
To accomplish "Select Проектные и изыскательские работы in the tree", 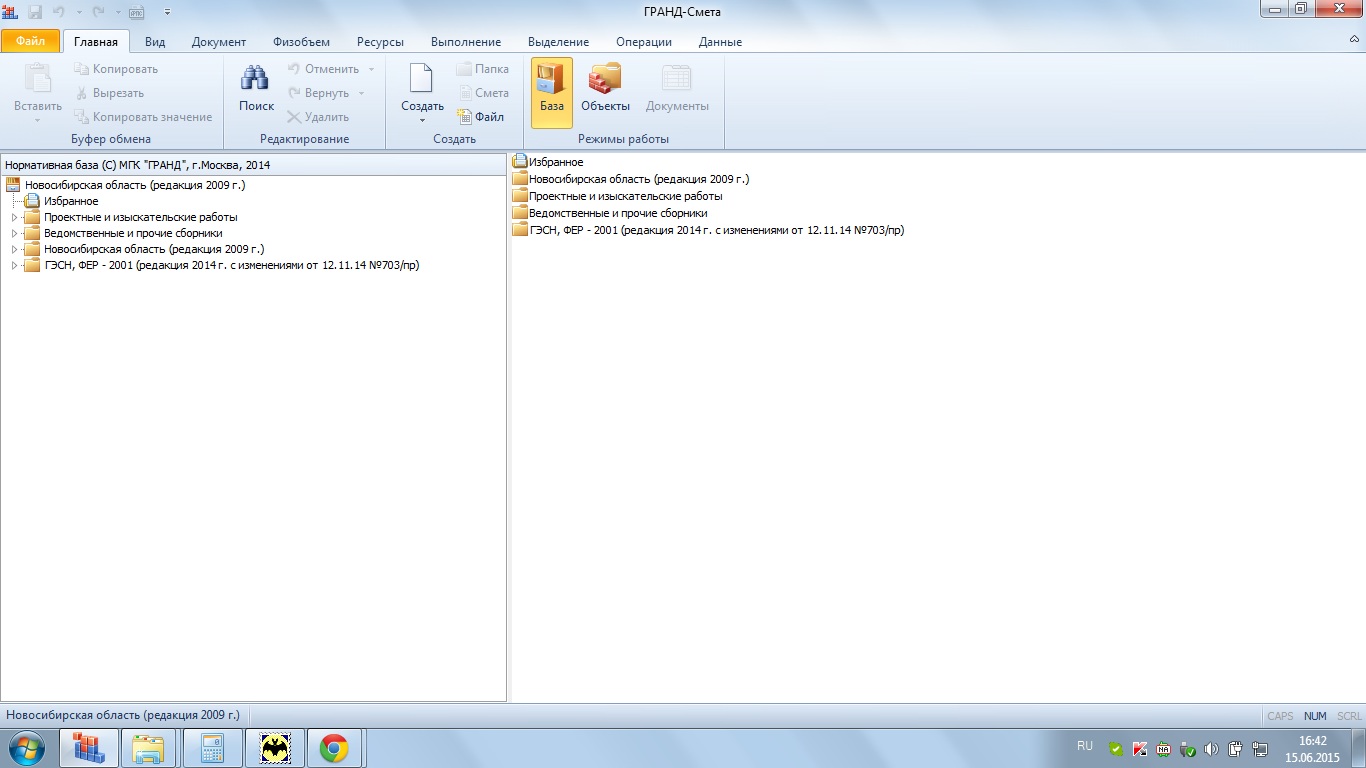I will click(141, 217).
